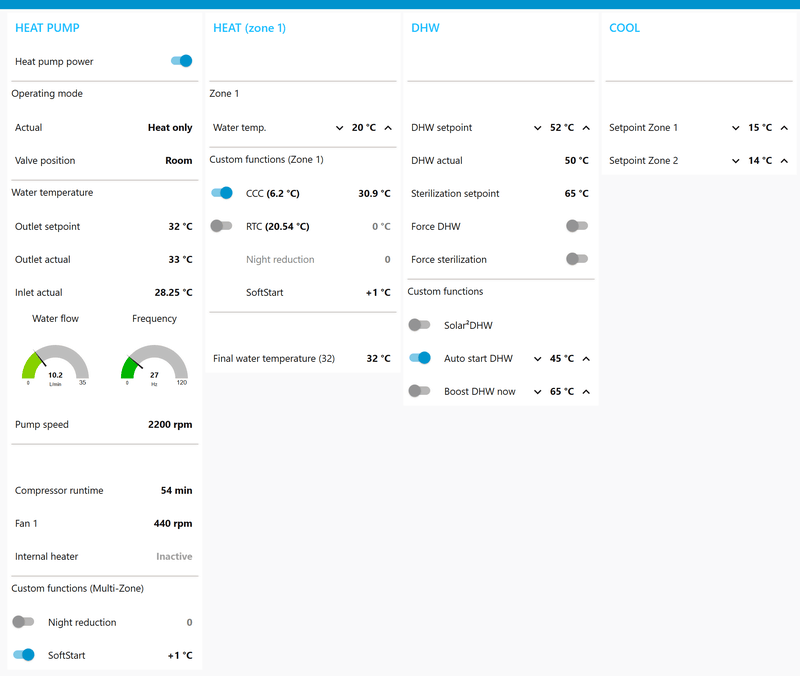The height and width of the screenshot is (676, 800).
Task: Click the Internal heater 'Inactive' status
Action: (174, 556)
